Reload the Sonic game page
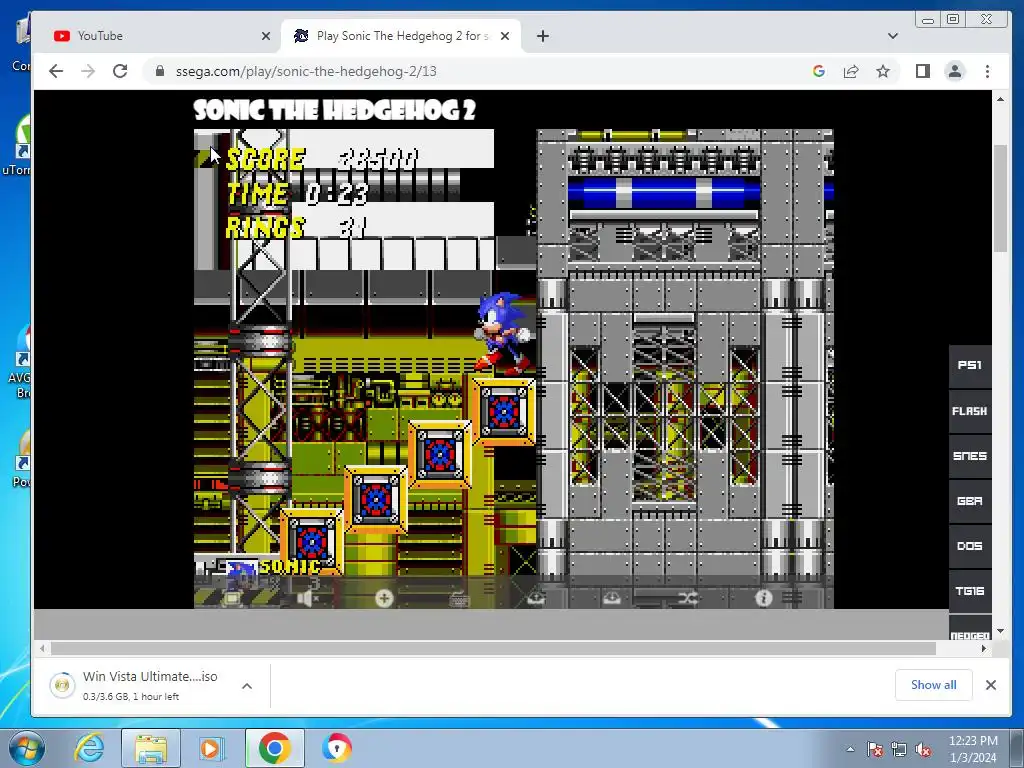Screen dimensions: 1024x768 (x=120, y=71)
